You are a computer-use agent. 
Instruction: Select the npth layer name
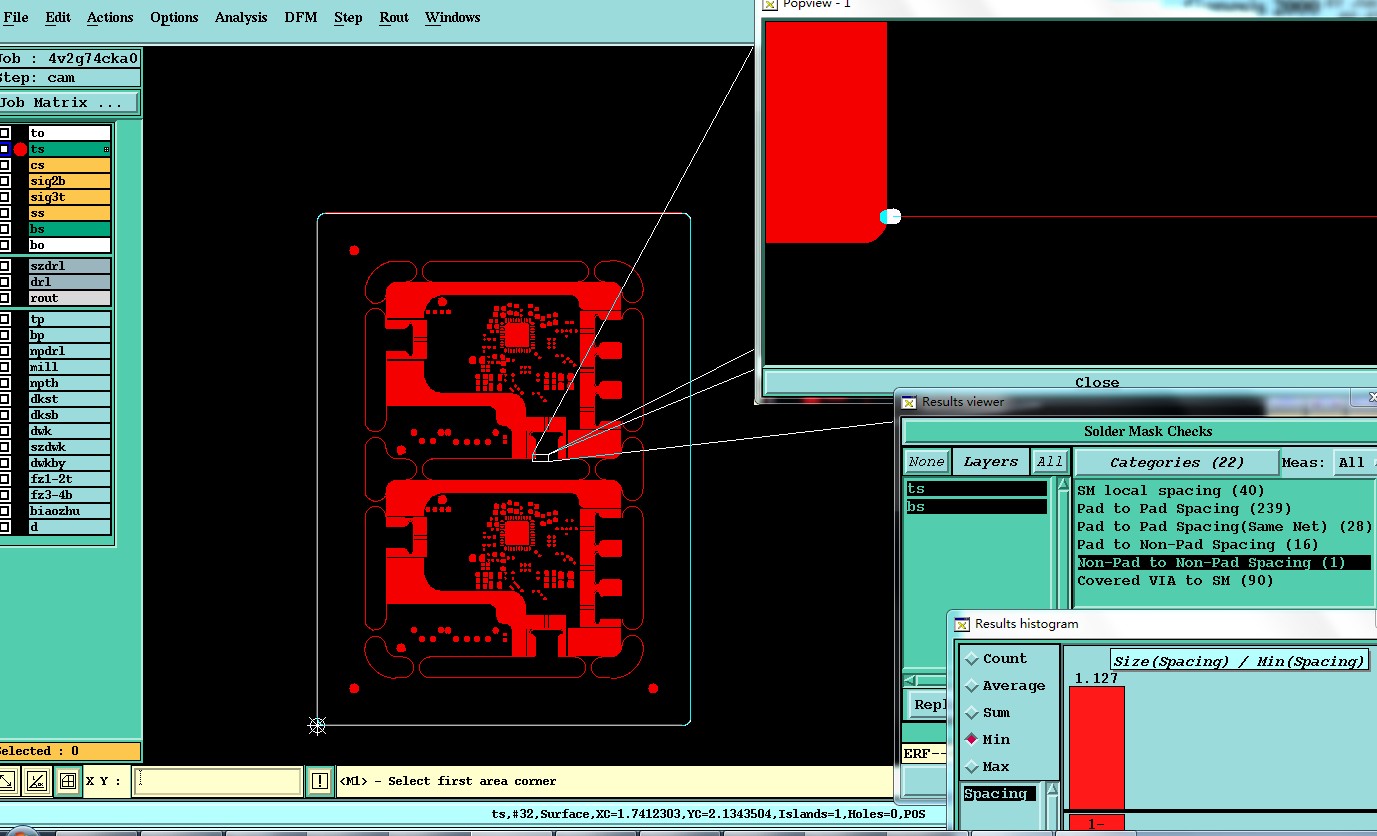69,383
